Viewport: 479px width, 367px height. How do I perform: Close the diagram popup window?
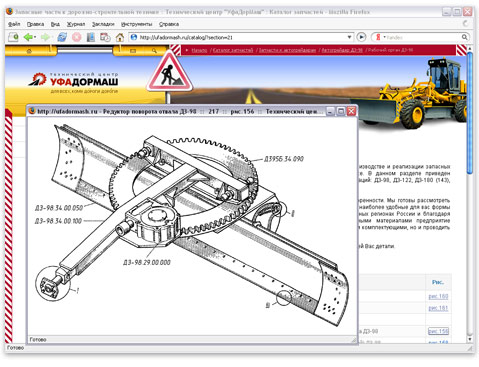coord(351,111)
